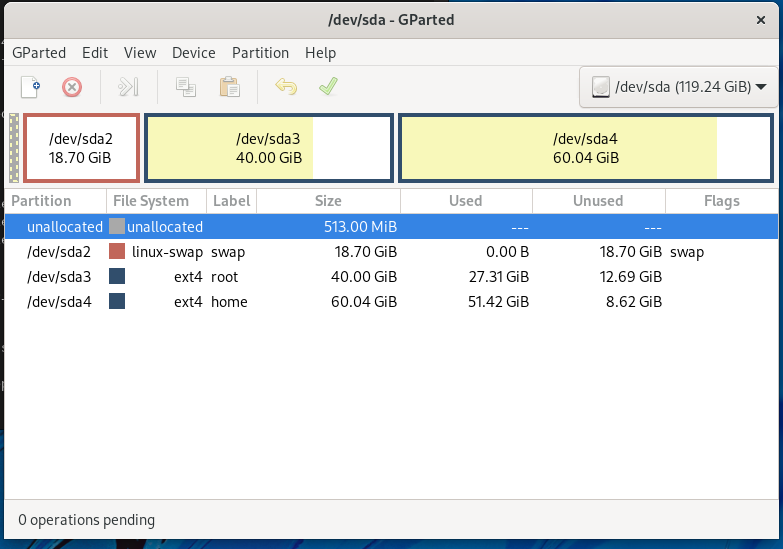The image size is (783, 549).
Task: Click the swap flag cell
Action: click(x=687, y=252)
